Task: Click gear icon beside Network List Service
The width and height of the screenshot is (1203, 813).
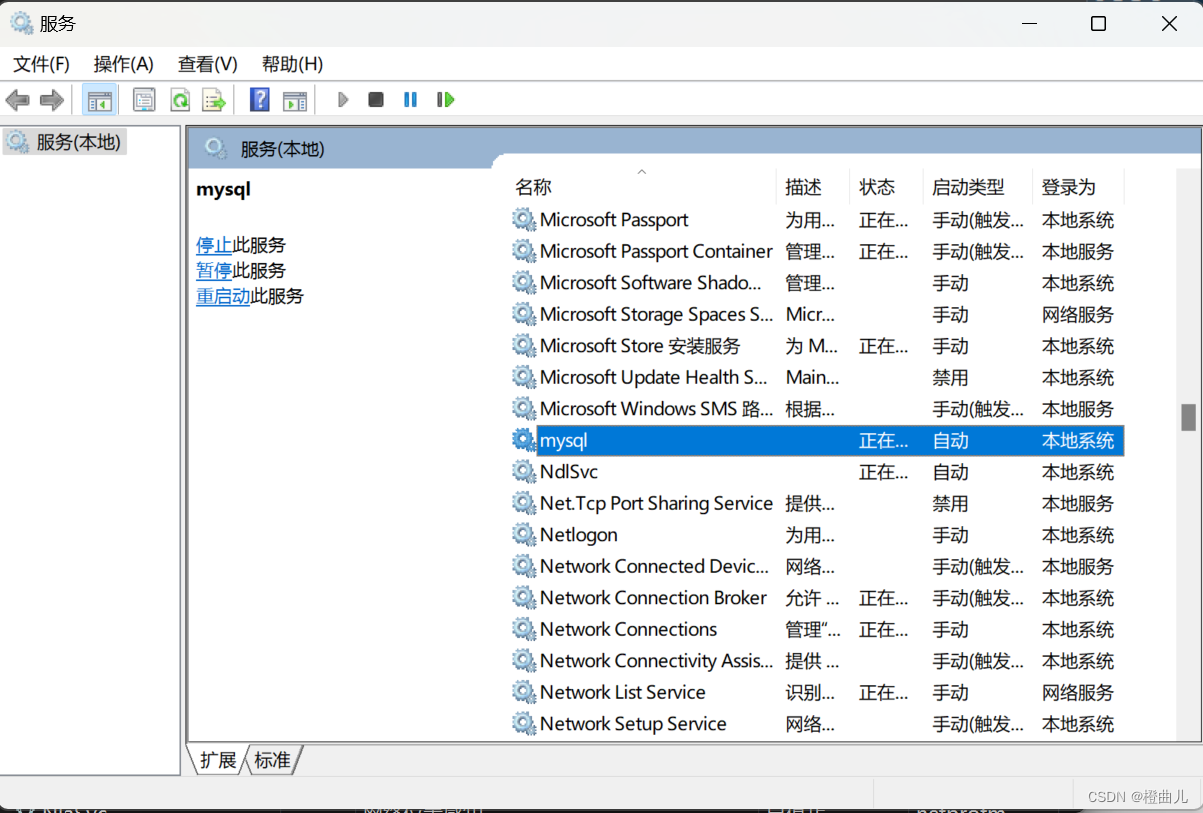Action: coord(524,692)
